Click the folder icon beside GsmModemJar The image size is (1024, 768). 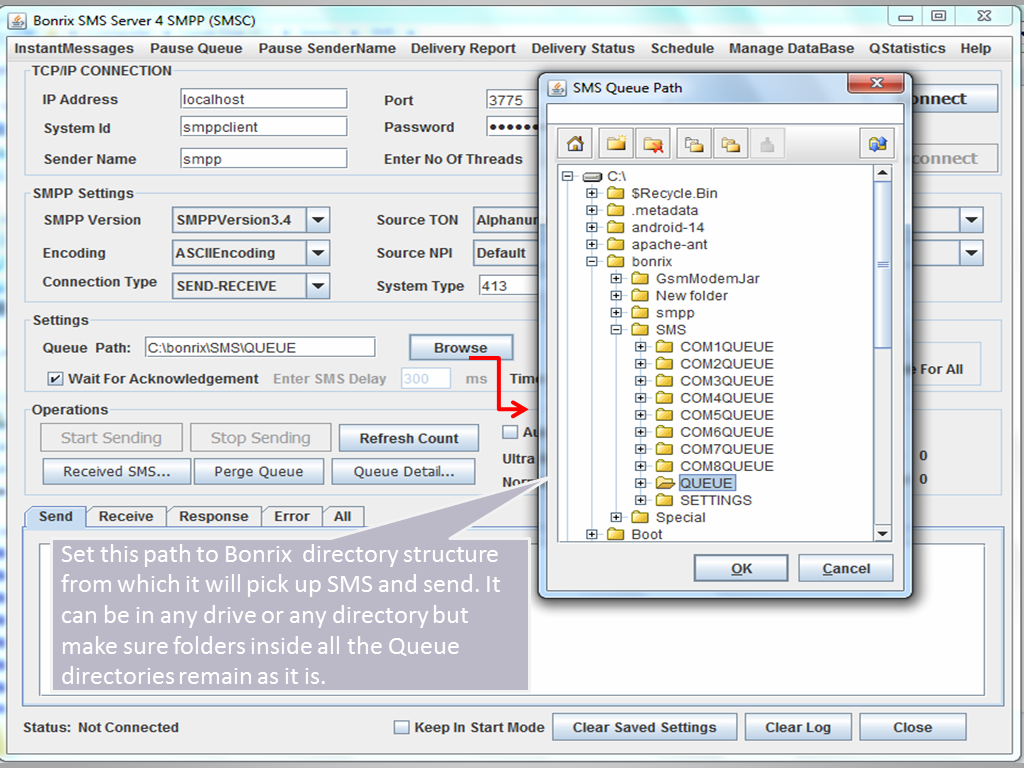click(640, 278)
